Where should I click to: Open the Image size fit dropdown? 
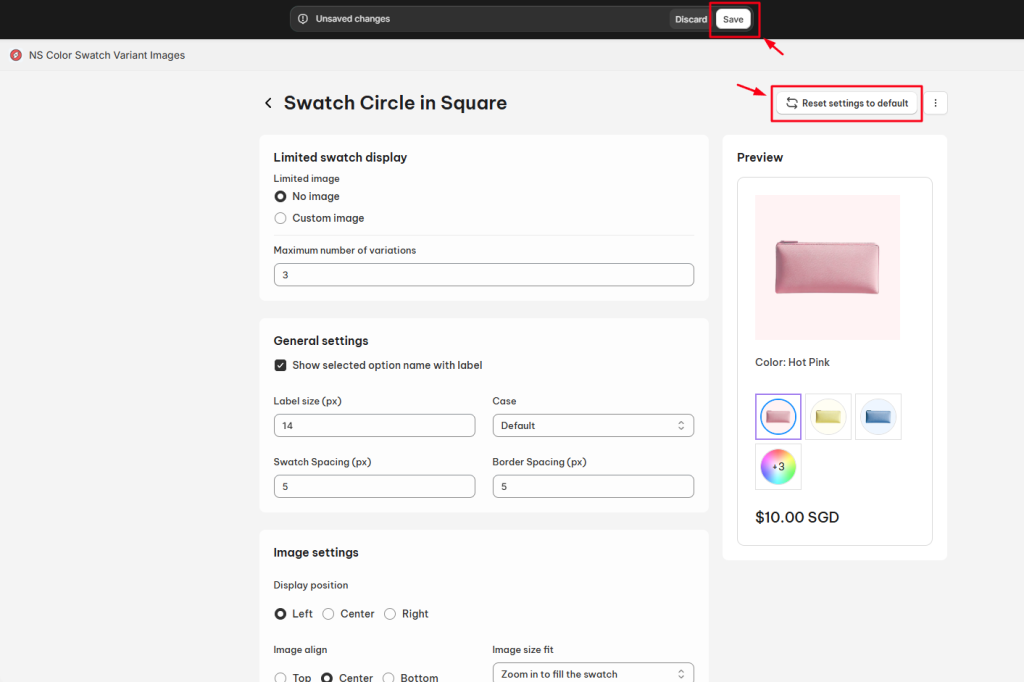(x=593, y=673)
